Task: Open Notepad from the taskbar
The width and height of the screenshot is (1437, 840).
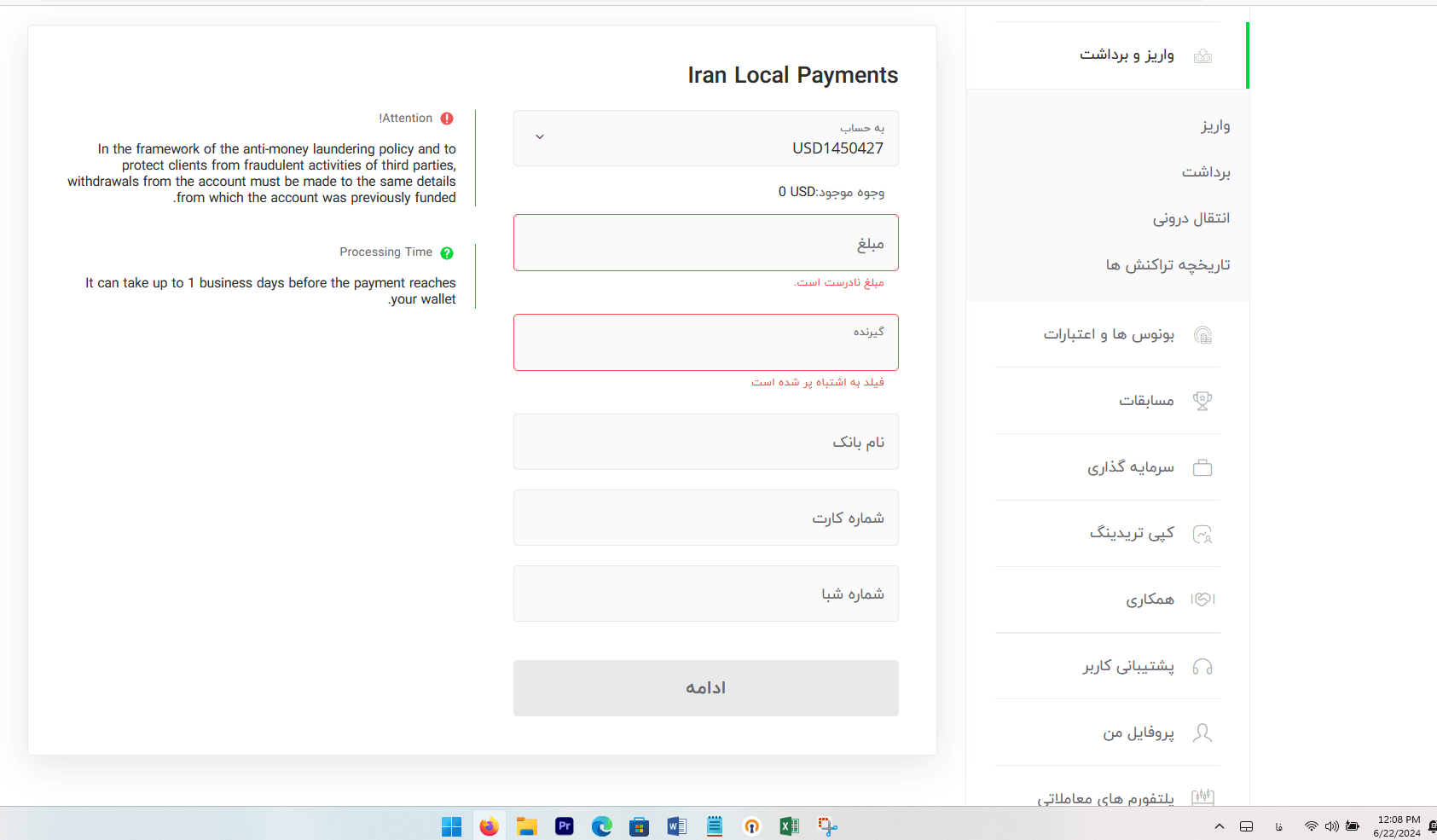Action: click(x=714, y=826)
